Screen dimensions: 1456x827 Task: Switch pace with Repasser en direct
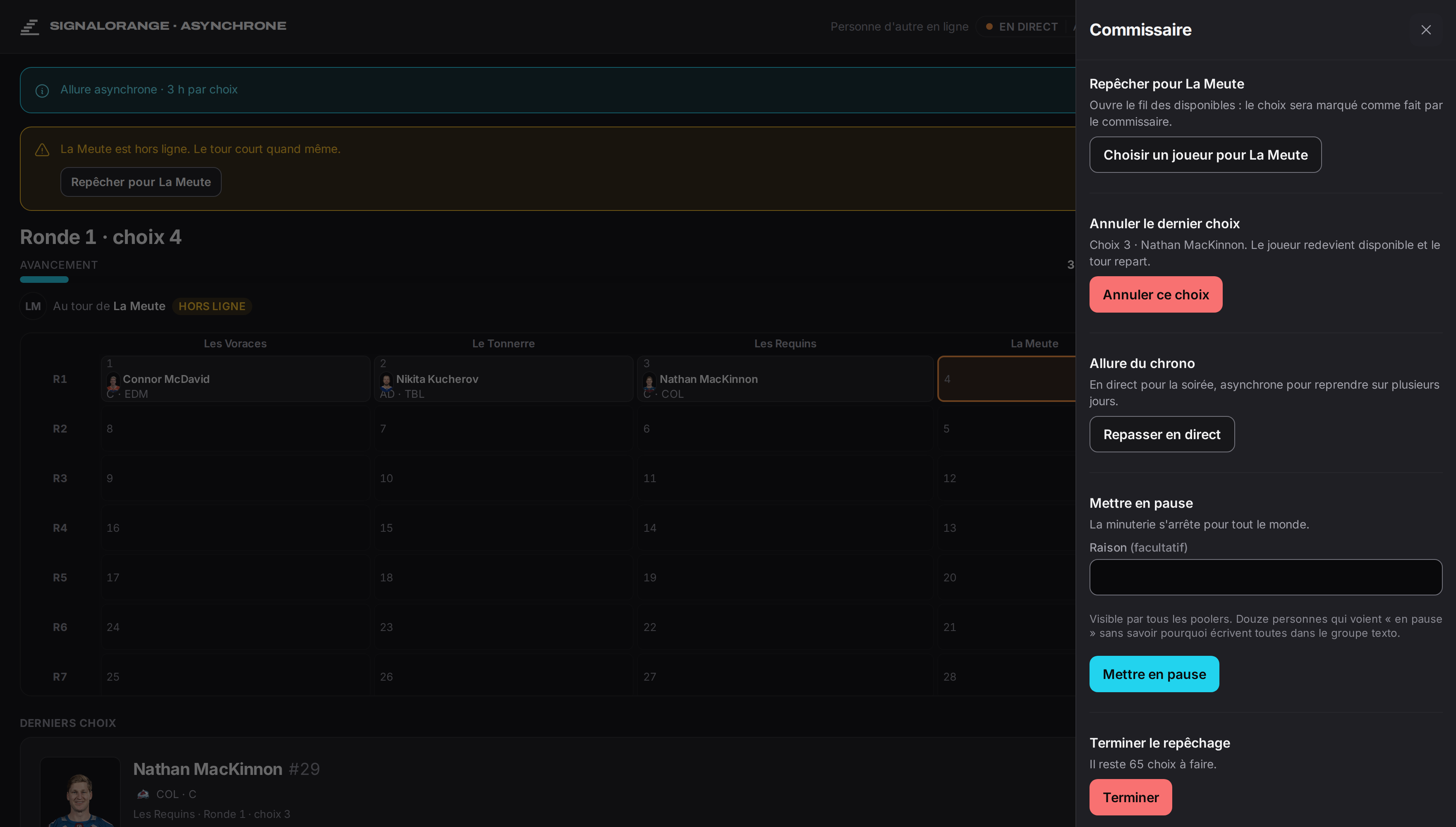[1162, 434]
